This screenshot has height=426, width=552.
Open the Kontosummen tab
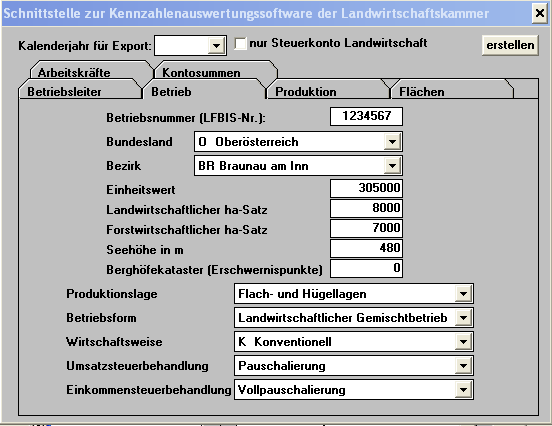point(201,73)
